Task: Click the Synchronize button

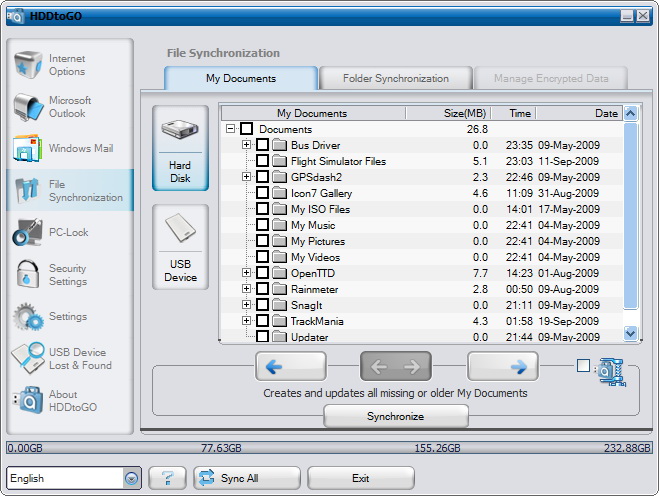Action: pyautogui.click(x=395, y=416)
